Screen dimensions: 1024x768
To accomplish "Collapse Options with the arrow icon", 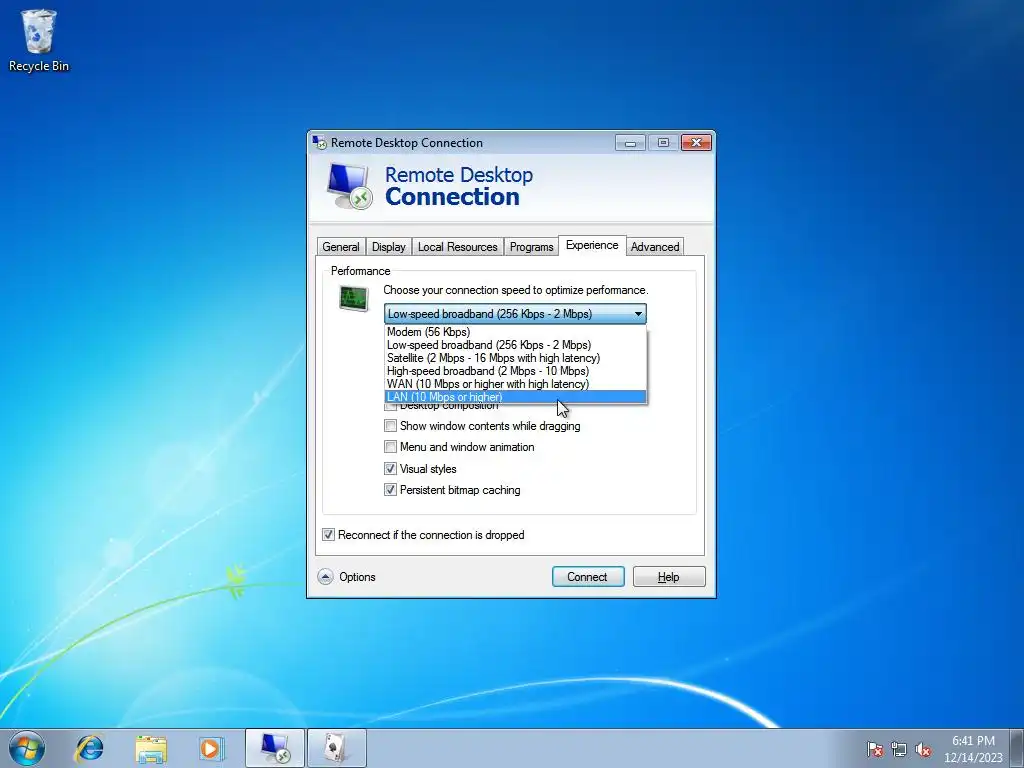I will 325,577.
